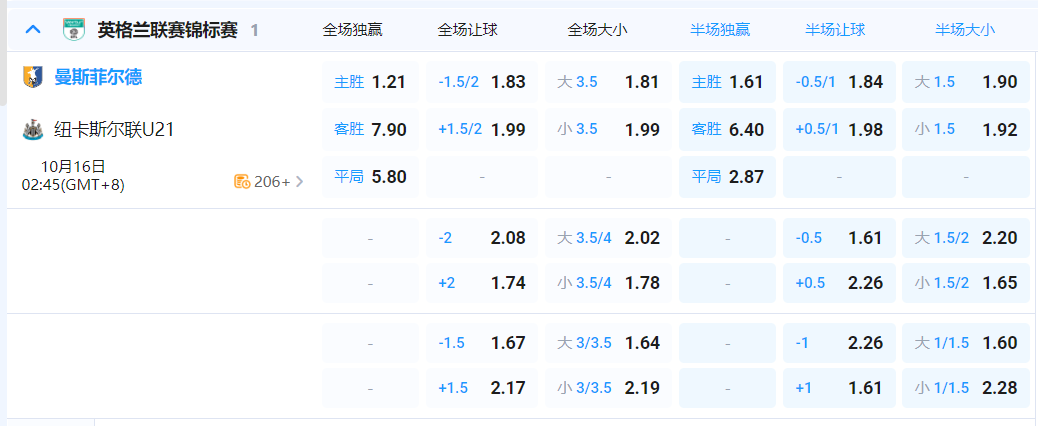Select the 半场让球 column header
Screen dimensions: 1038x426
click(x=834, y=30)
